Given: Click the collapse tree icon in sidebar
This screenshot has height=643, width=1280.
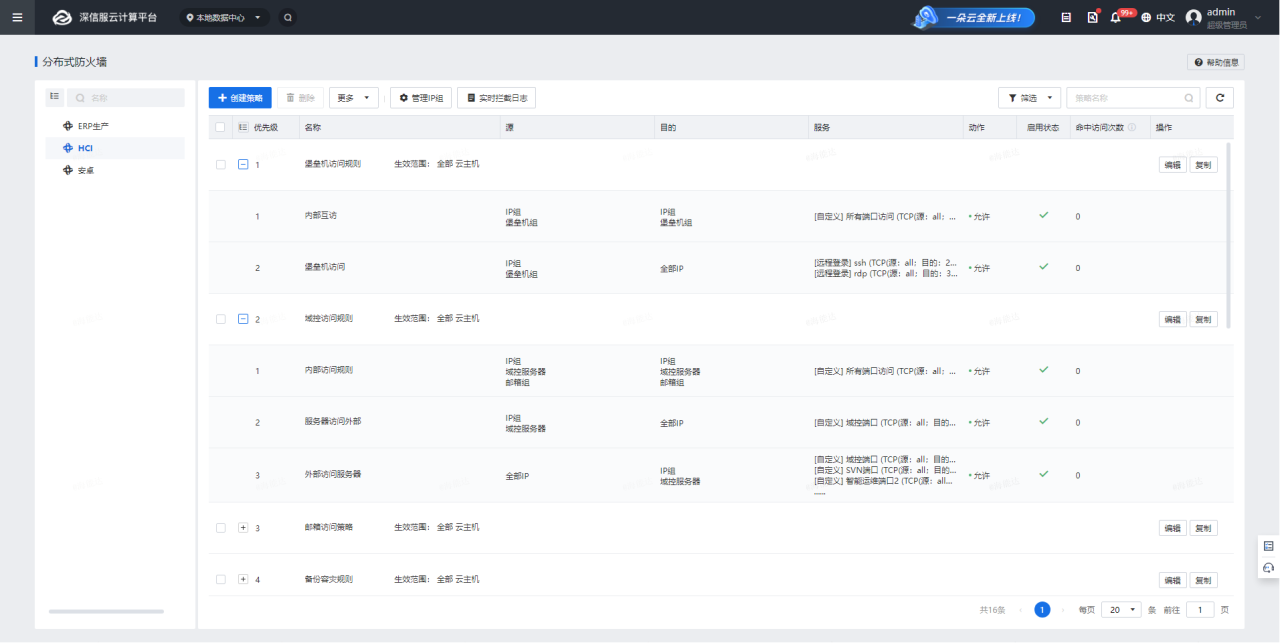Looking at the screenshot, I should point(55,97).
